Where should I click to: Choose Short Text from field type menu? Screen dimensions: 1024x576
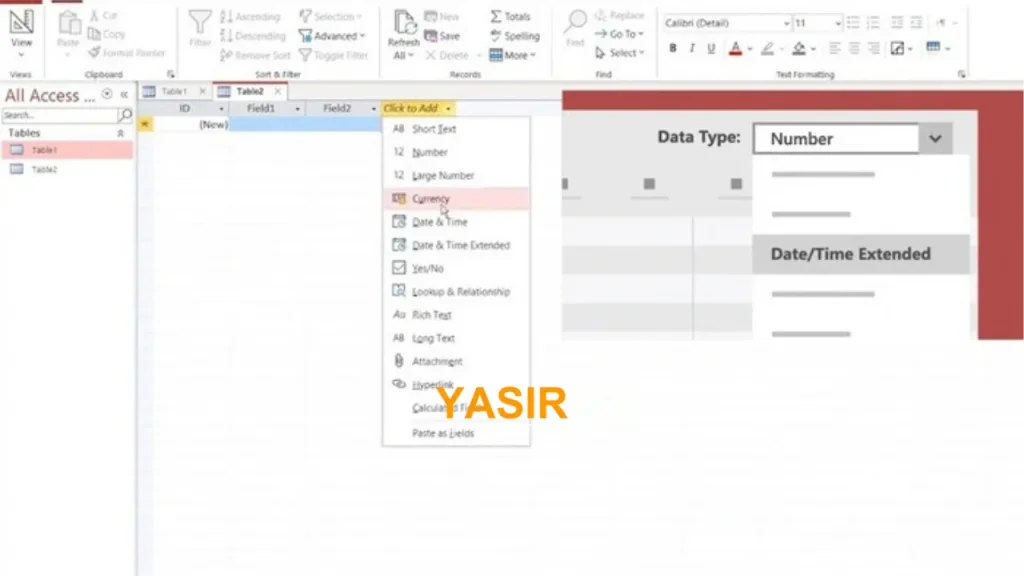point(456,129)
